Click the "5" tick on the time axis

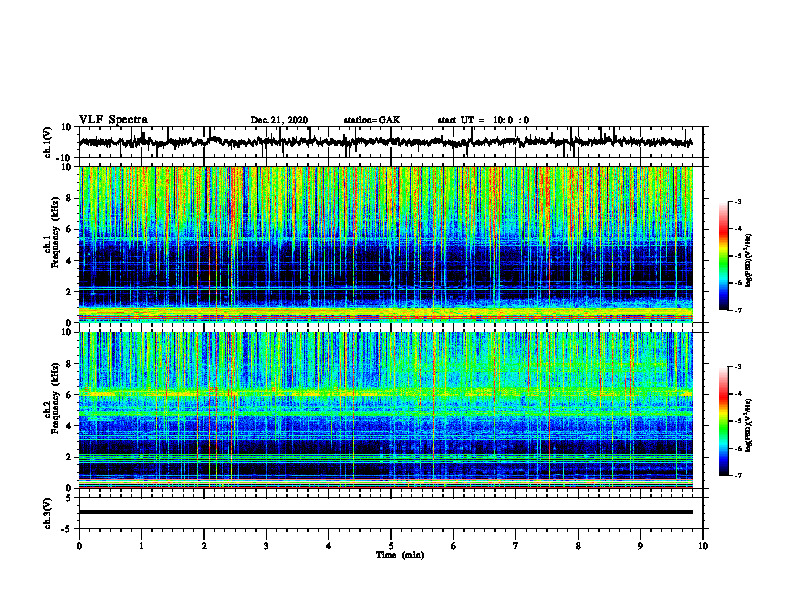[391, 546]
